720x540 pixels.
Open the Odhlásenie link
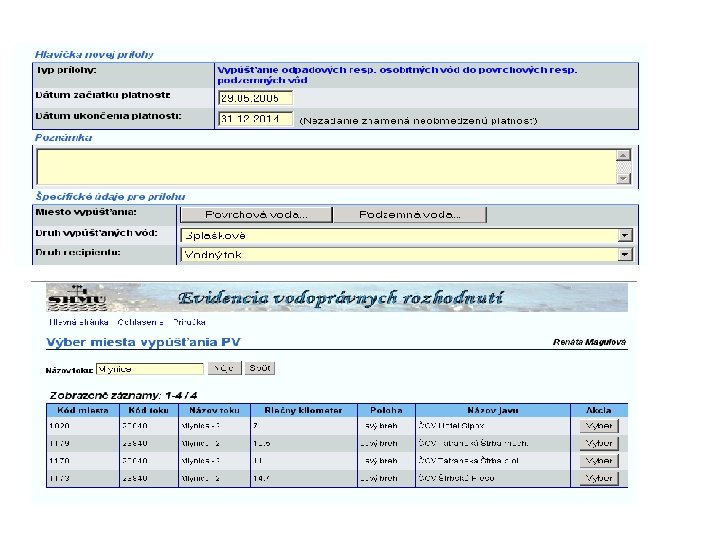140,322
